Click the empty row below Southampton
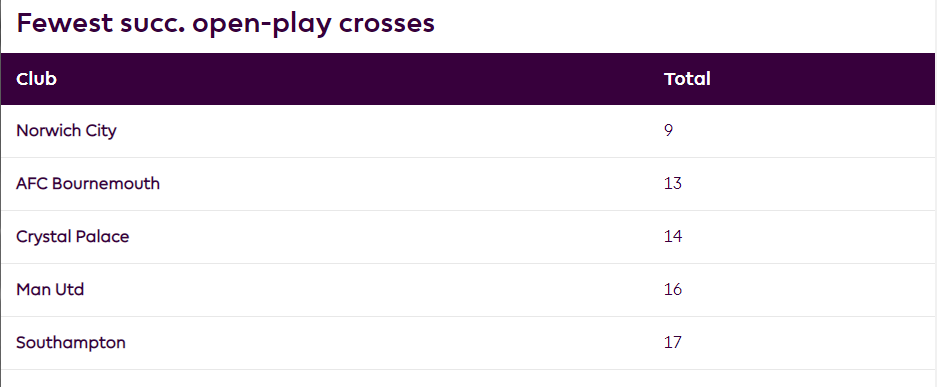The height and width of the screenshot is (387, 937). 468,379
